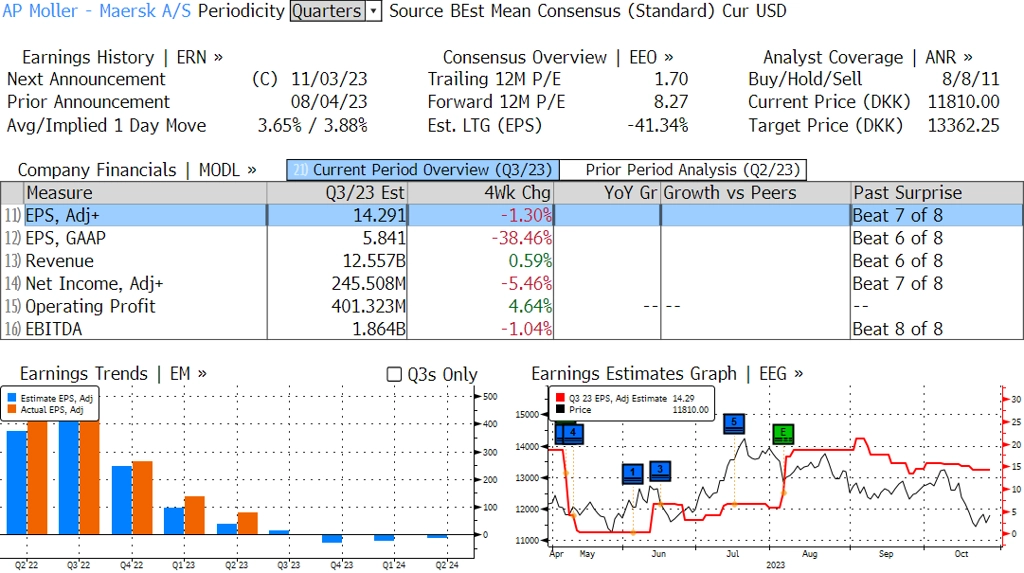Screen dimensions: 1024x573
Task: Click AP Moller - Maersk A/S company name
Action: pyautogui.click(x=97, y=11)
